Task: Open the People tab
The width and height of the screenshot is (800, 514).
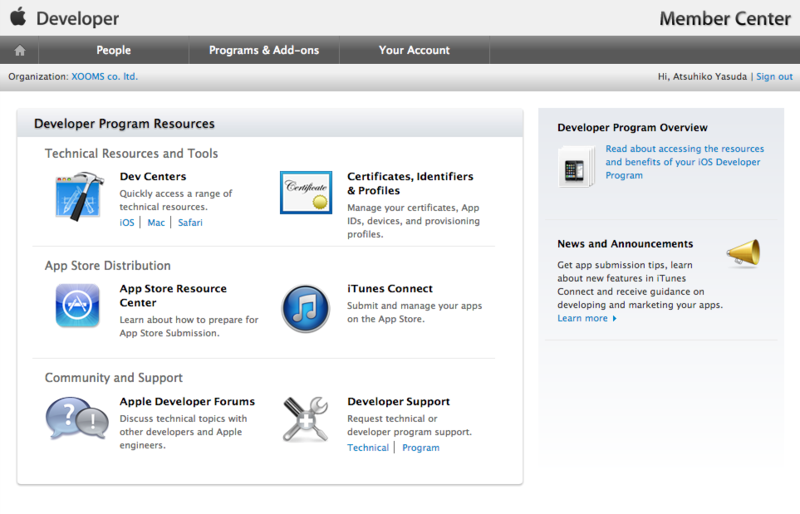Action: point(114,50)
